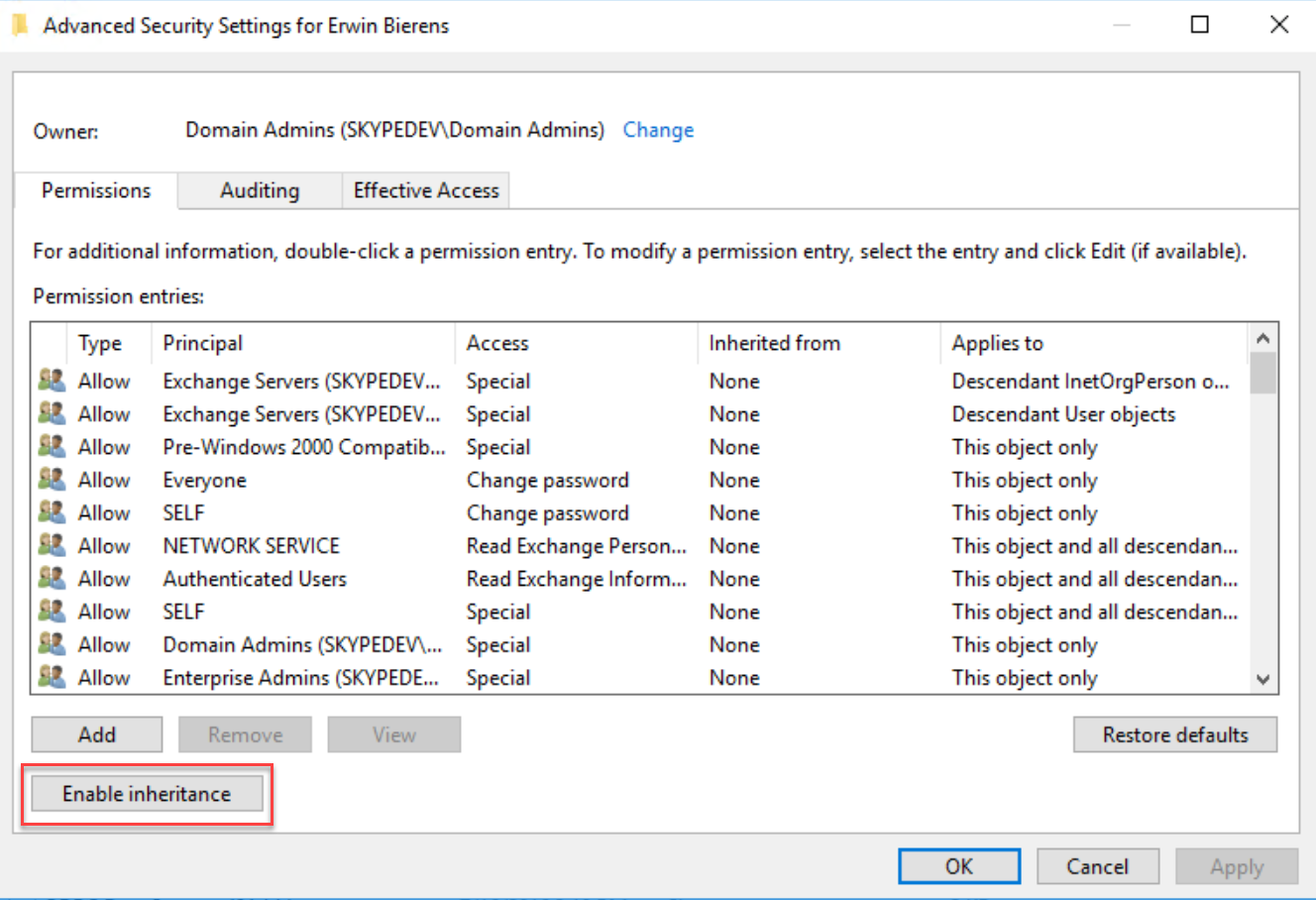Open the Effective Access tab

[x=426, y=190]
